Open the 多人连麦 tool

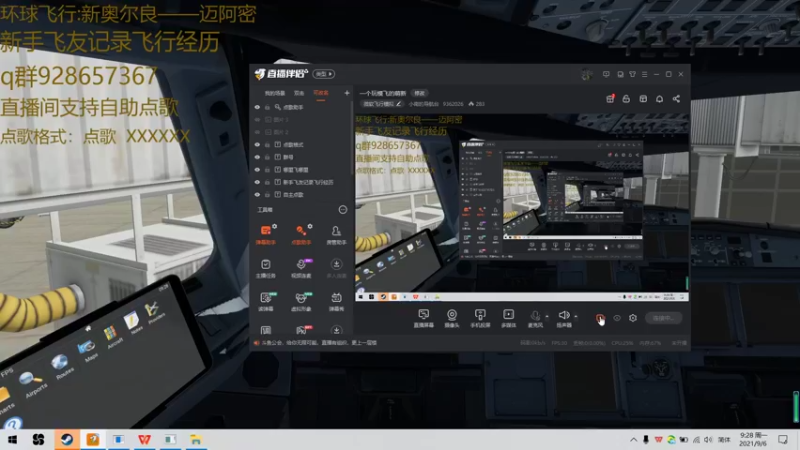(x=336, y=268)
